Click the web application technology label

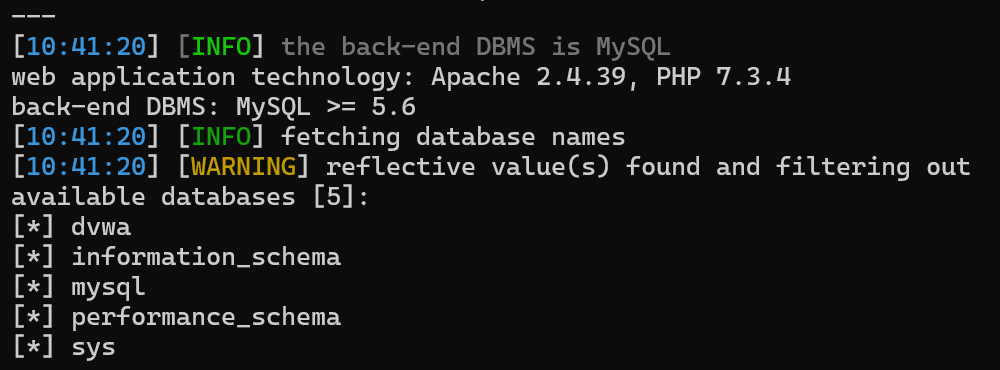point(214,77)
